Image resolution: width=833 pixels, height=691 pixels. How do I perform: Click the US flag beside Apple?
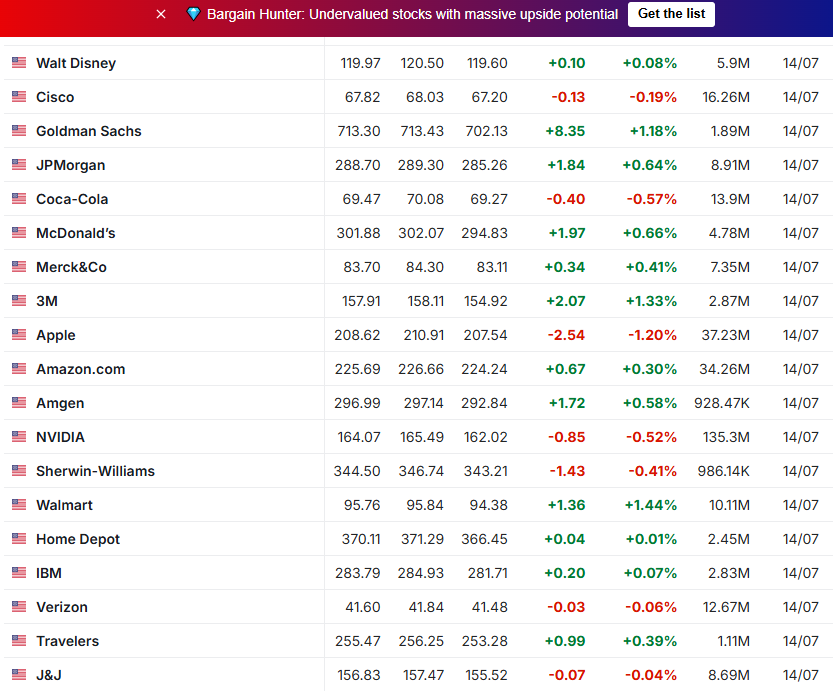[19, 335]
